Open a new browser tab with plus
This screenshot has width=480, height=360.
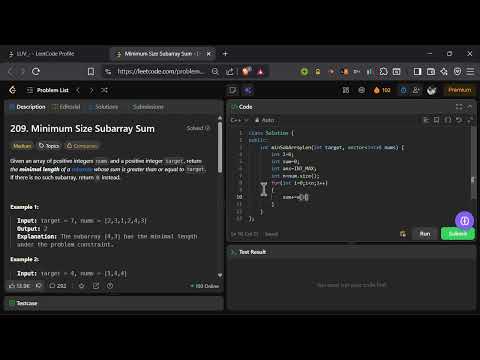click(225, 54)
